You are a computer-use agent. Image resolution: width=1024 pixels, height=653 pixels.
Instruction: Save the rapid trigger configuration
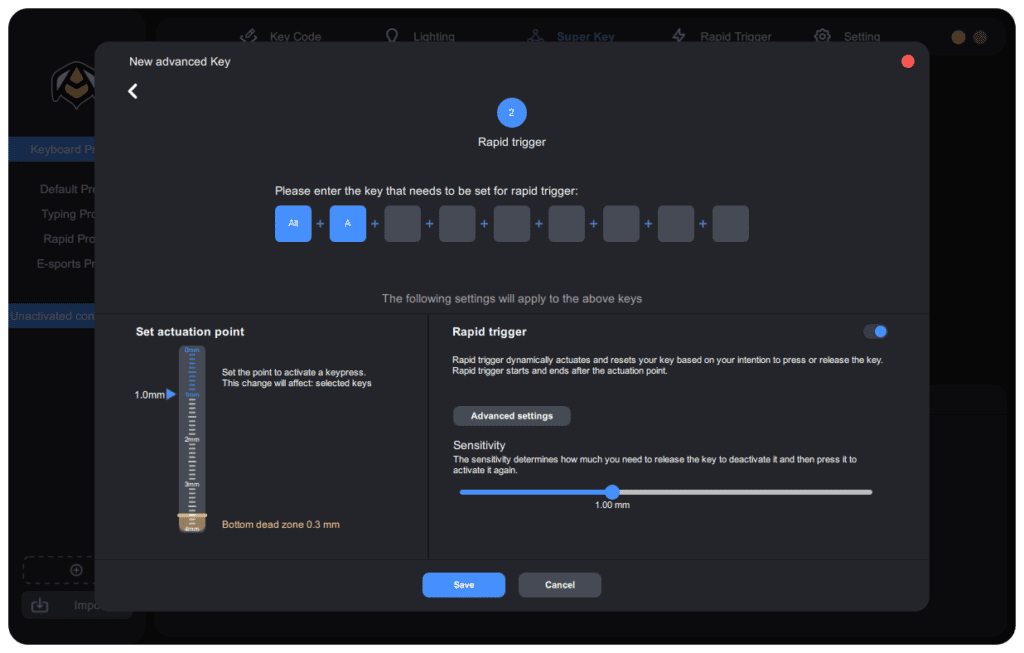[x=464, y=585]
